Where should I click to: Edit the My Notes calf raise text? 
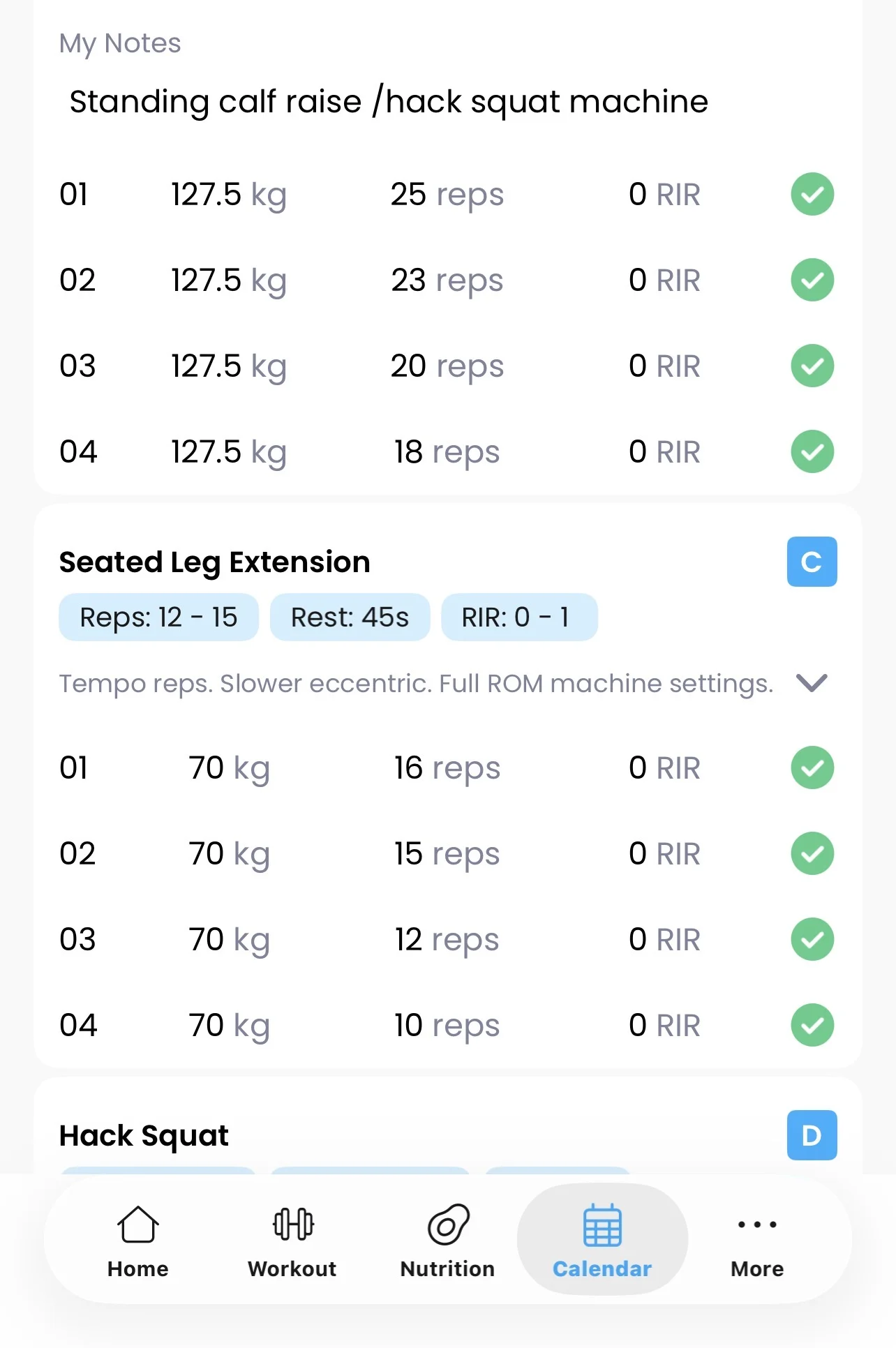[389, 102]
